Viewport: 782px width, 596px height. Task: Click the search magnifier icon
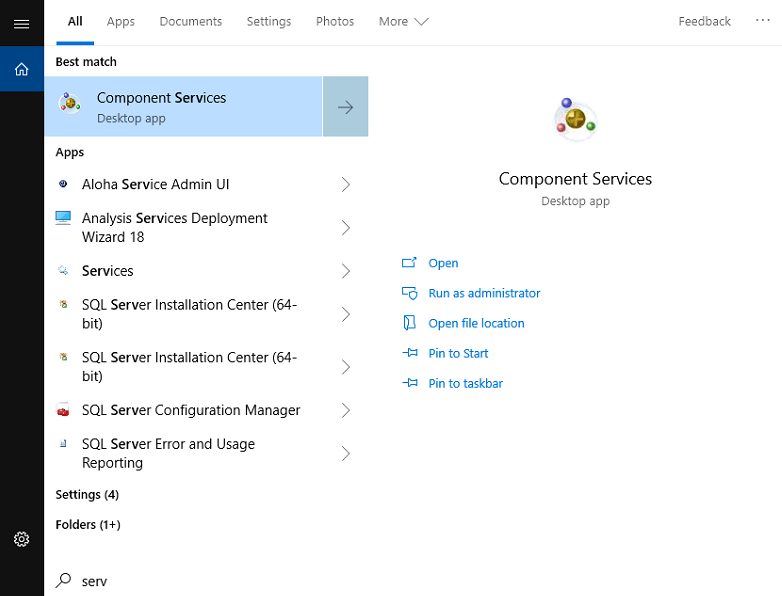coord(63,580)
